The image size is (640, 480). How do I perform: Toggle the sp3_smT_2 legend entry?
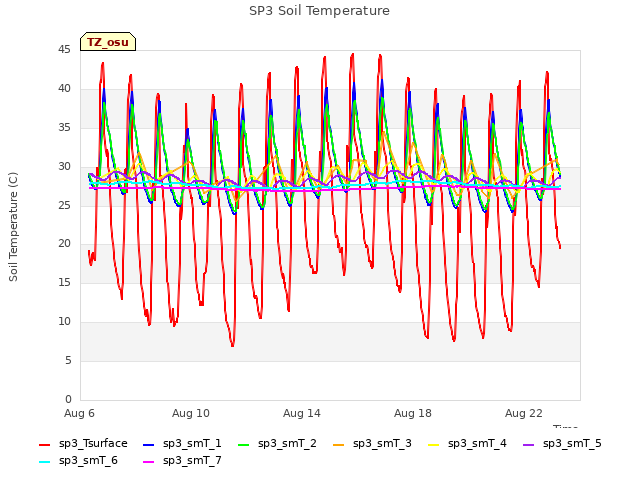277,444
